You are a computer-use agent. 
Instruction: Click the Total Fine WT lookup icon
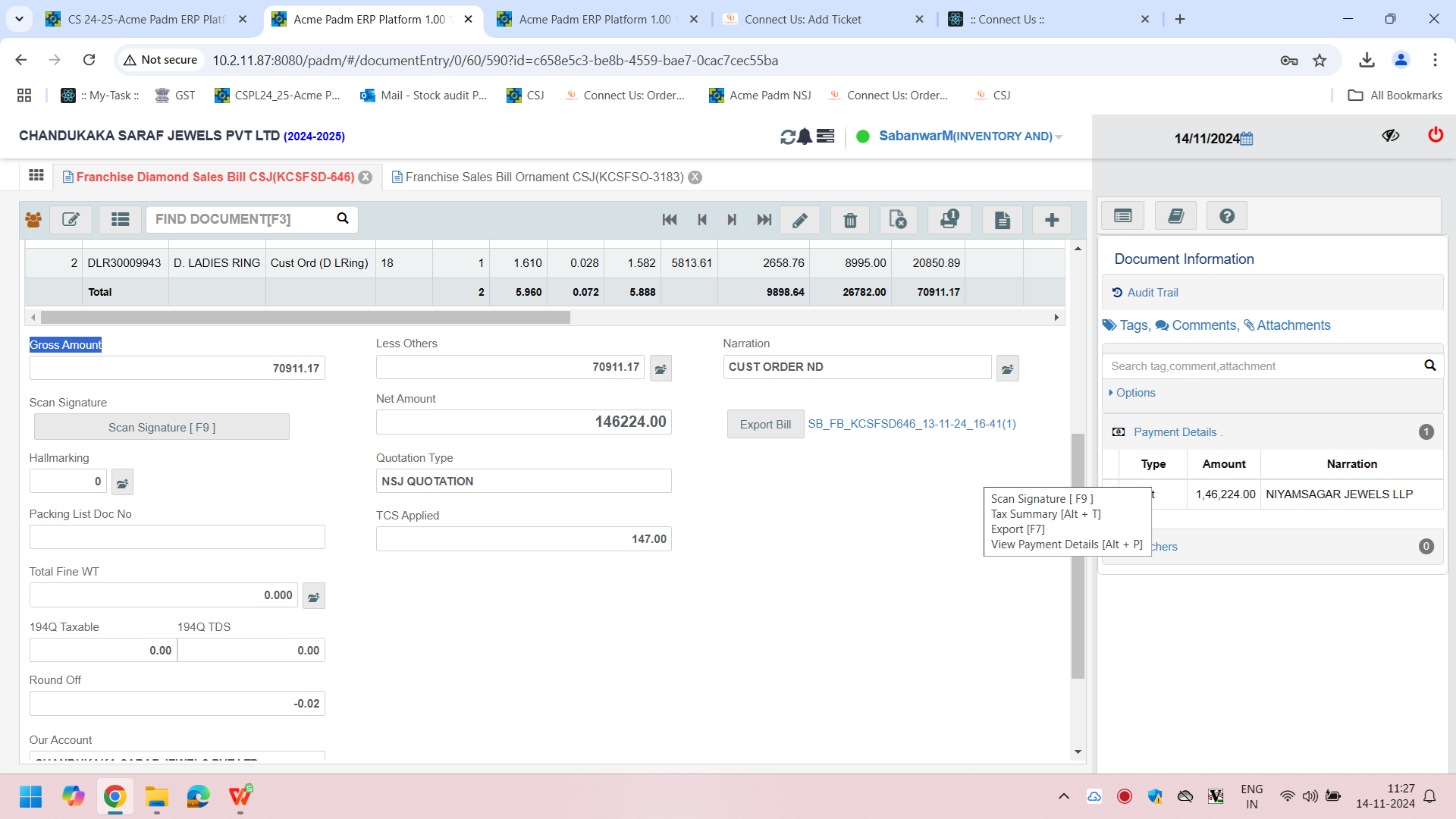tap(313, 597)
